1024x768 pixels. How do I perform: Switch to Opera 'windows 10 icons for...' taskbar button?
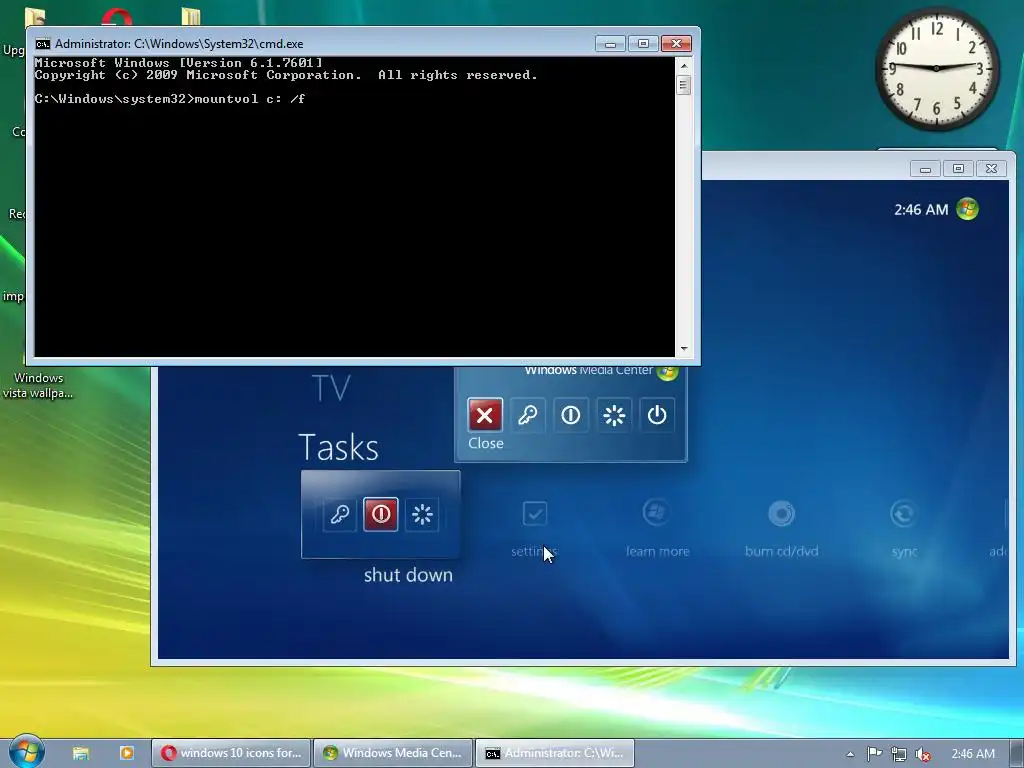(x=231, y=753)
